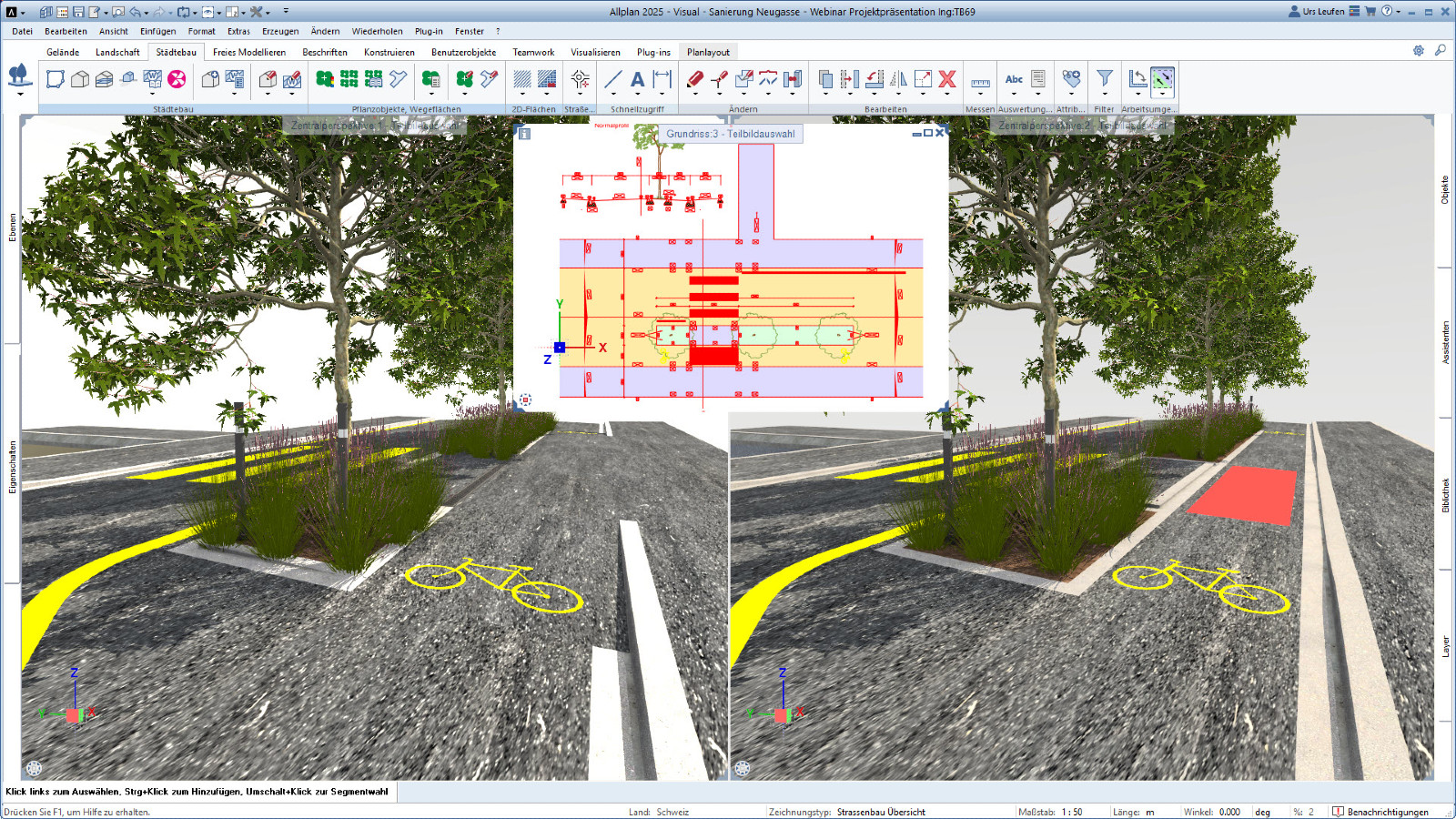Click the pink circular icon in Städtebau
Viewport: 1456px width, 819px height.
(x=177, y=79)
